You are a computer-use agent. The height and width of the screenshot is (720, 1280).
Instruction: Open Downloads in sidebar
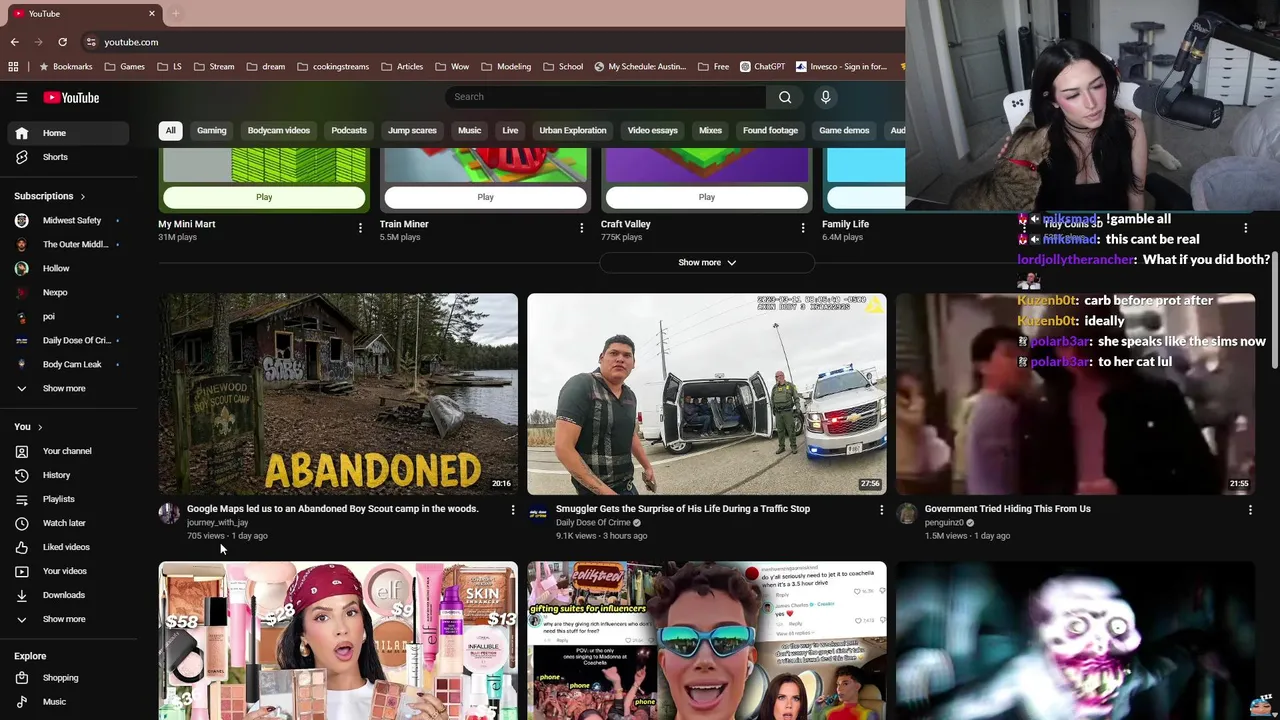point(68,595)
